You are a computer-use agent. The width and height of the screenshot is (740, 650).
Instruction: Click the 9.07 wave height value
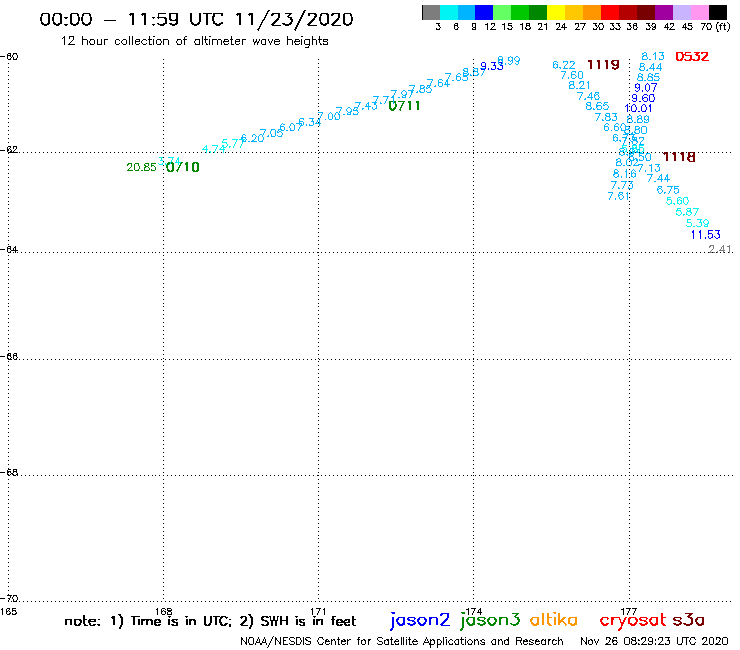(646, 88)
